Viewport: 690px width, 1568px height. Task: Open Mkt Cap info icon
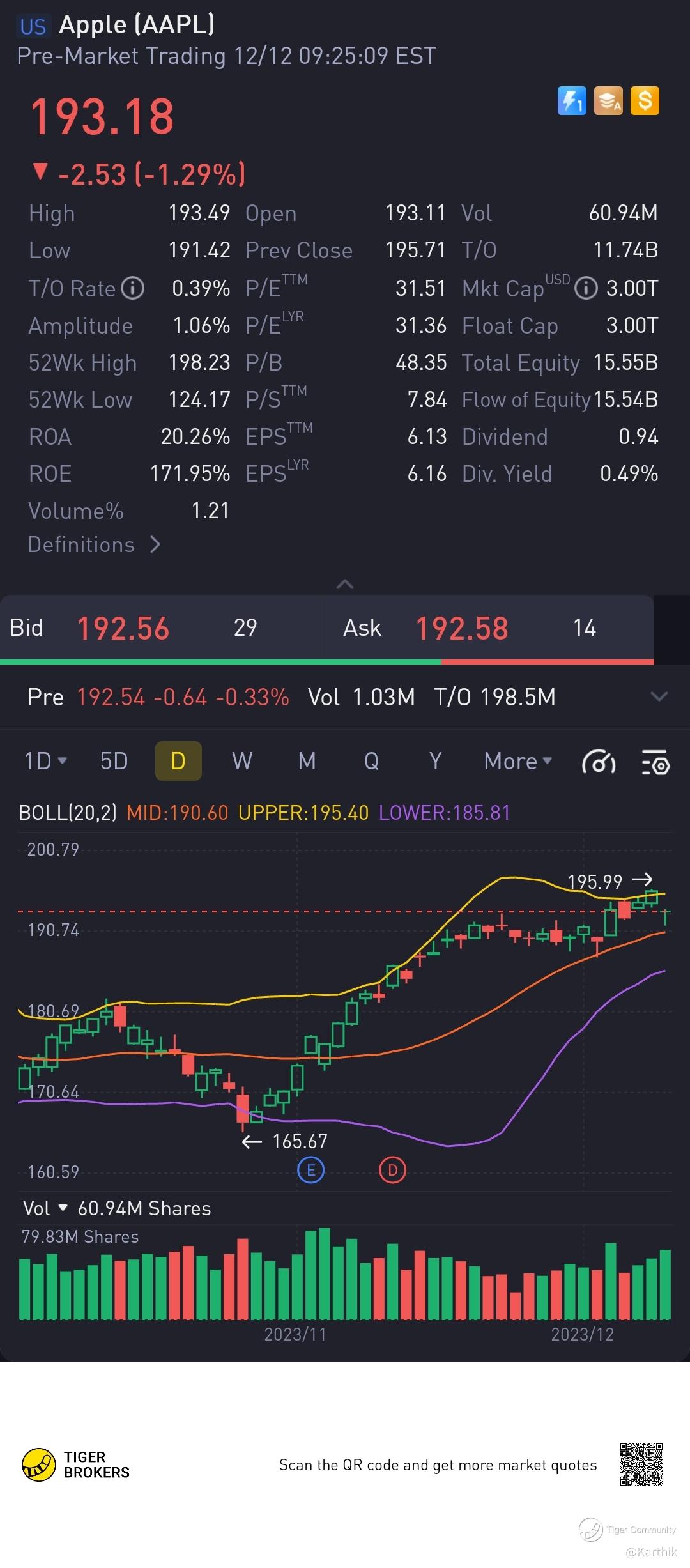tap(586, 288)
